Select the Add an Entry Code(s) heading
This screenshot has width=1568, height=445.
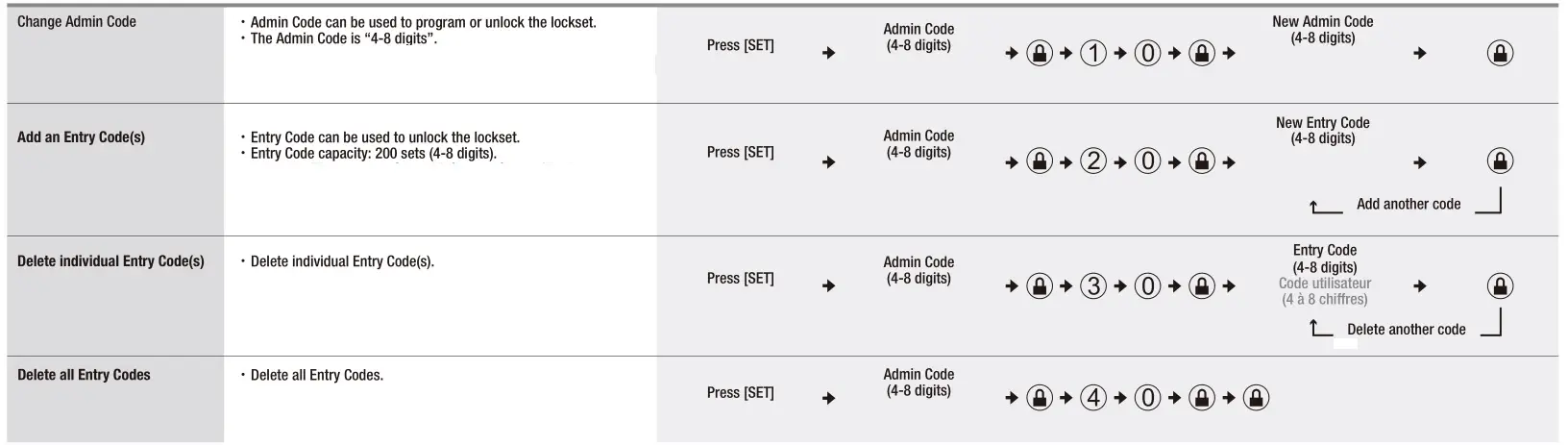pos(81,137)
